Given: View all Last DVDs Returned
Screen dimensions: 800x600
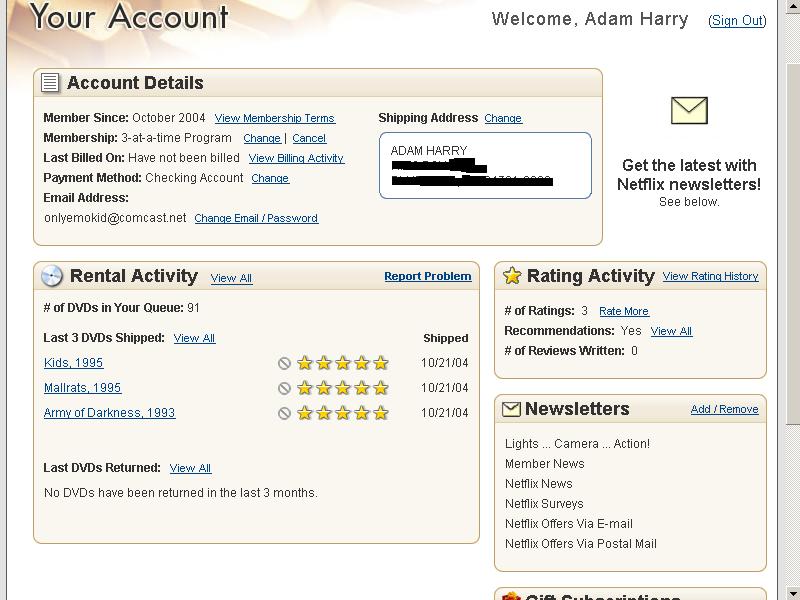Looking at the screenshot, I should coord(190,468).
